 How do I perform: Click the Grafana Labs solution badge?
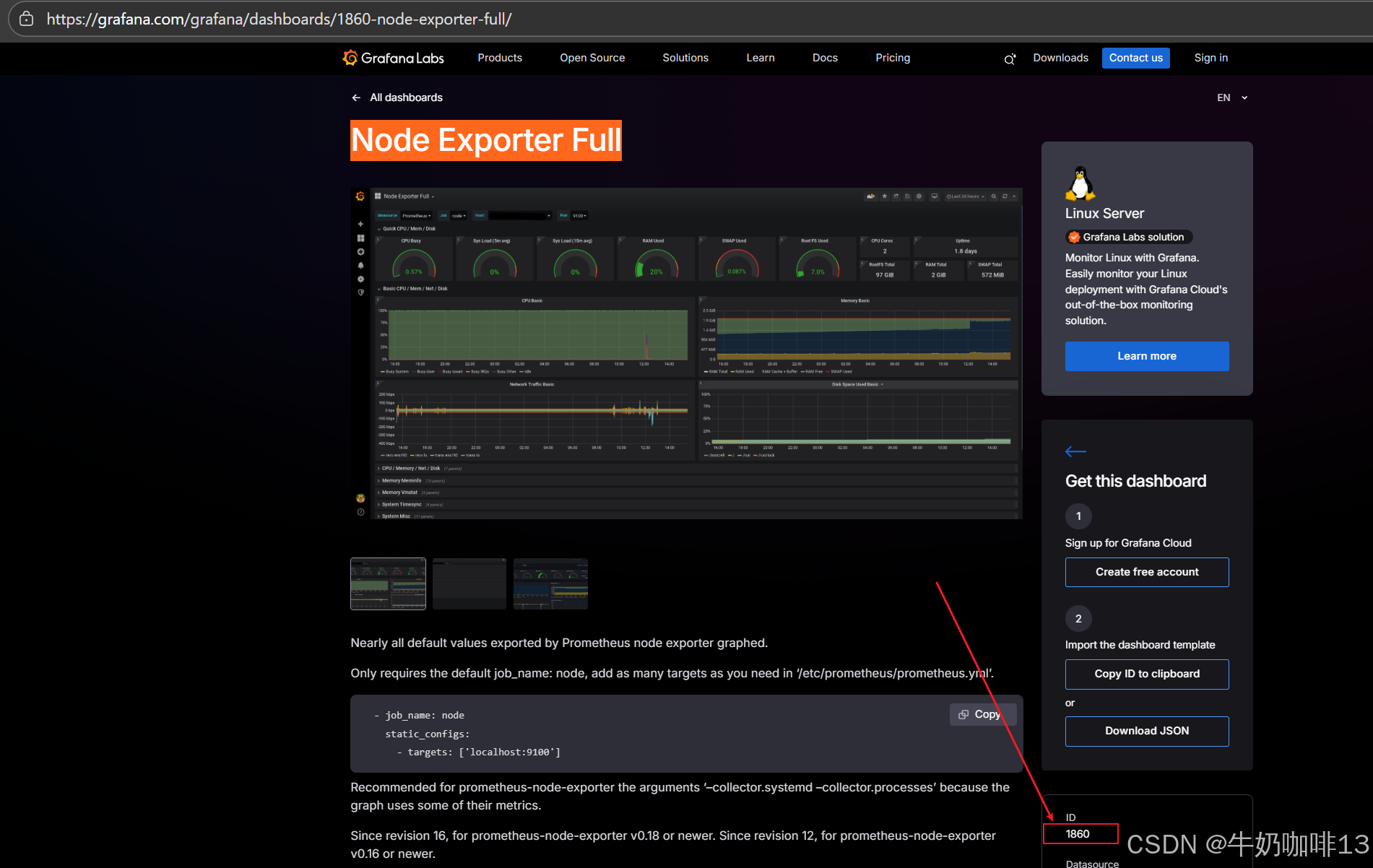[x=1129, y=237]
